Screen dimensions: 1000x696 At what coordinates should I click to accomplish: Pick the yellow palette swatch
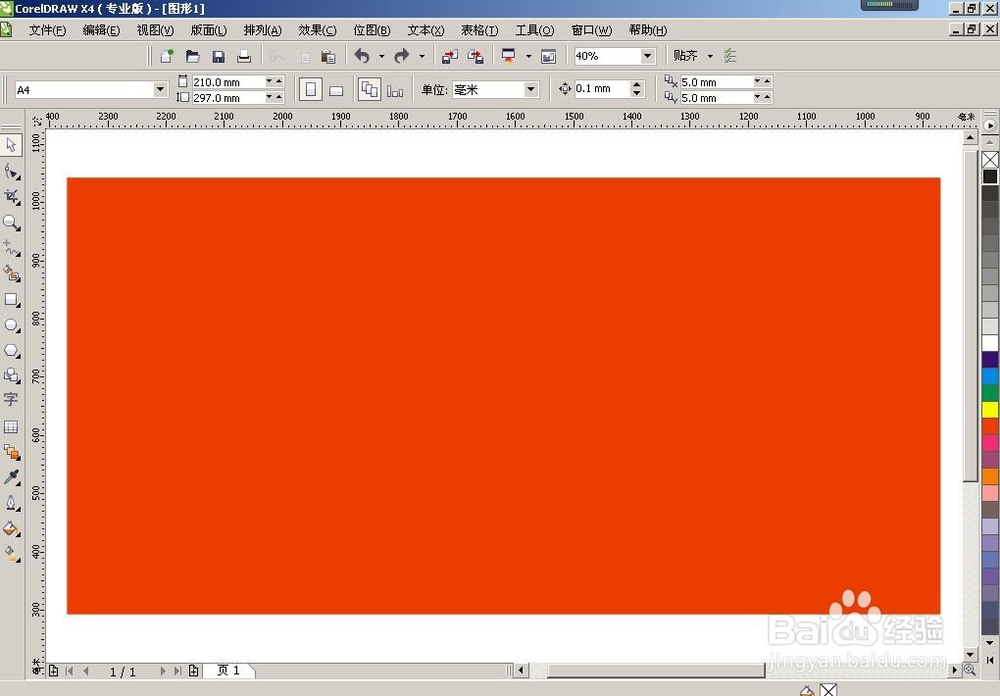point(990,410)
